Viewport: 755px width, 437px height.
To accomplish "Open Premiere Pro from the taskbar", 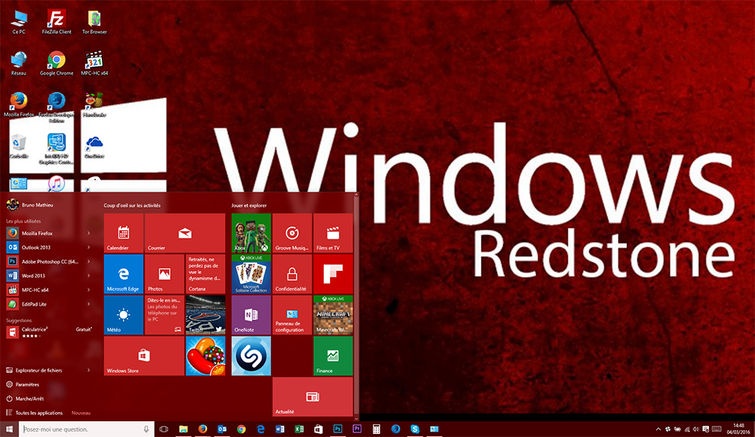I will click(357, 429).
